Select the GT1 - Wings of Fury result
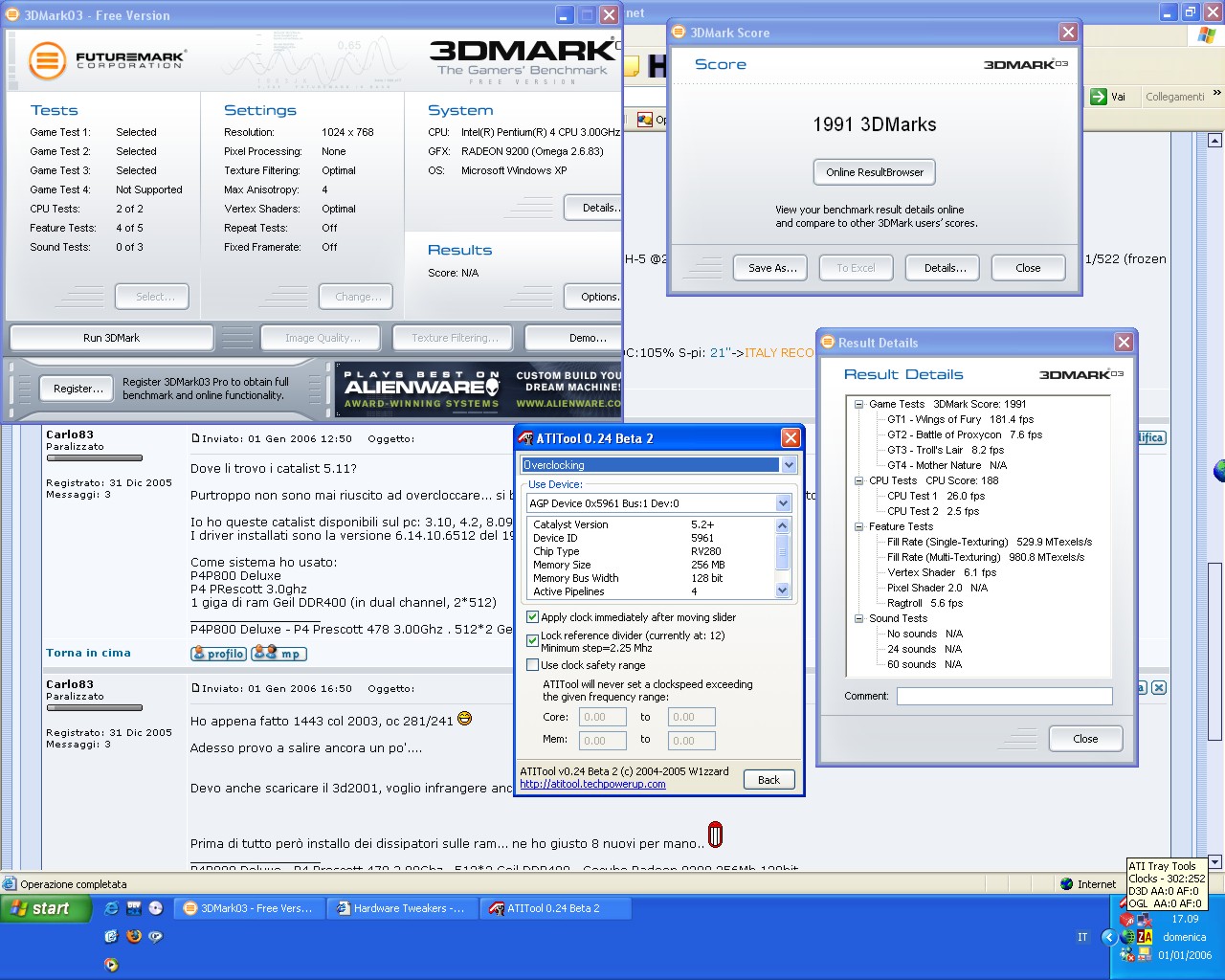 coord(960,419)
